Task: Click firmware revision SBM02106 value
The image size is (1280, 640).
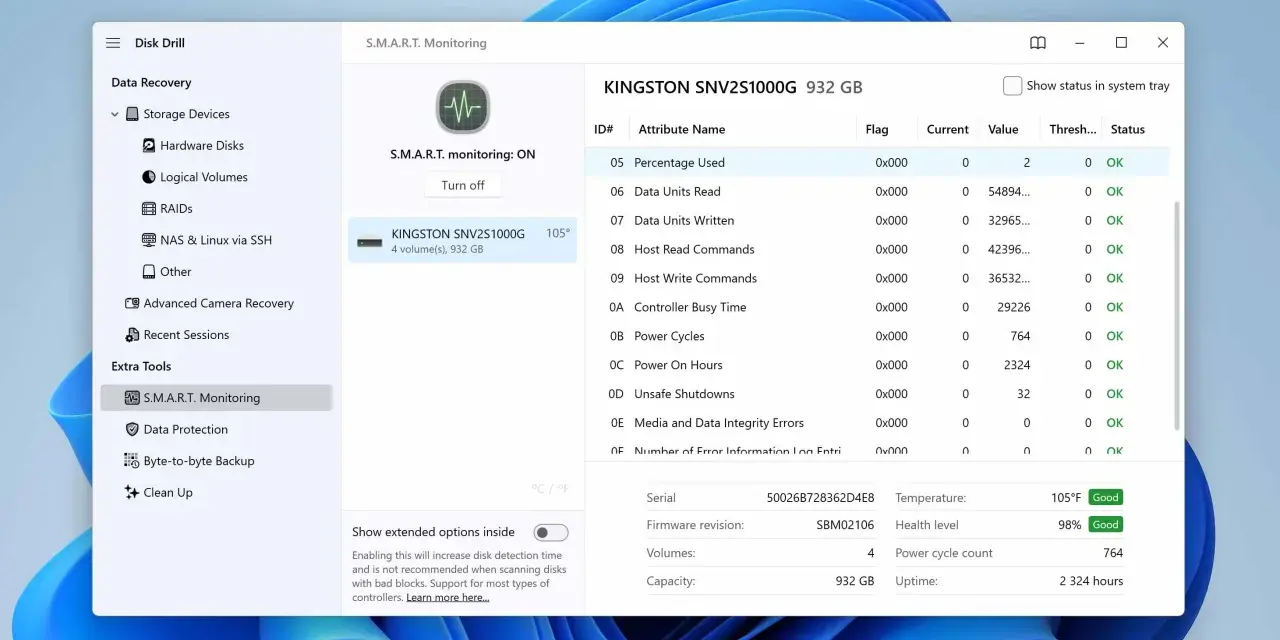Action: click(845, 525)
